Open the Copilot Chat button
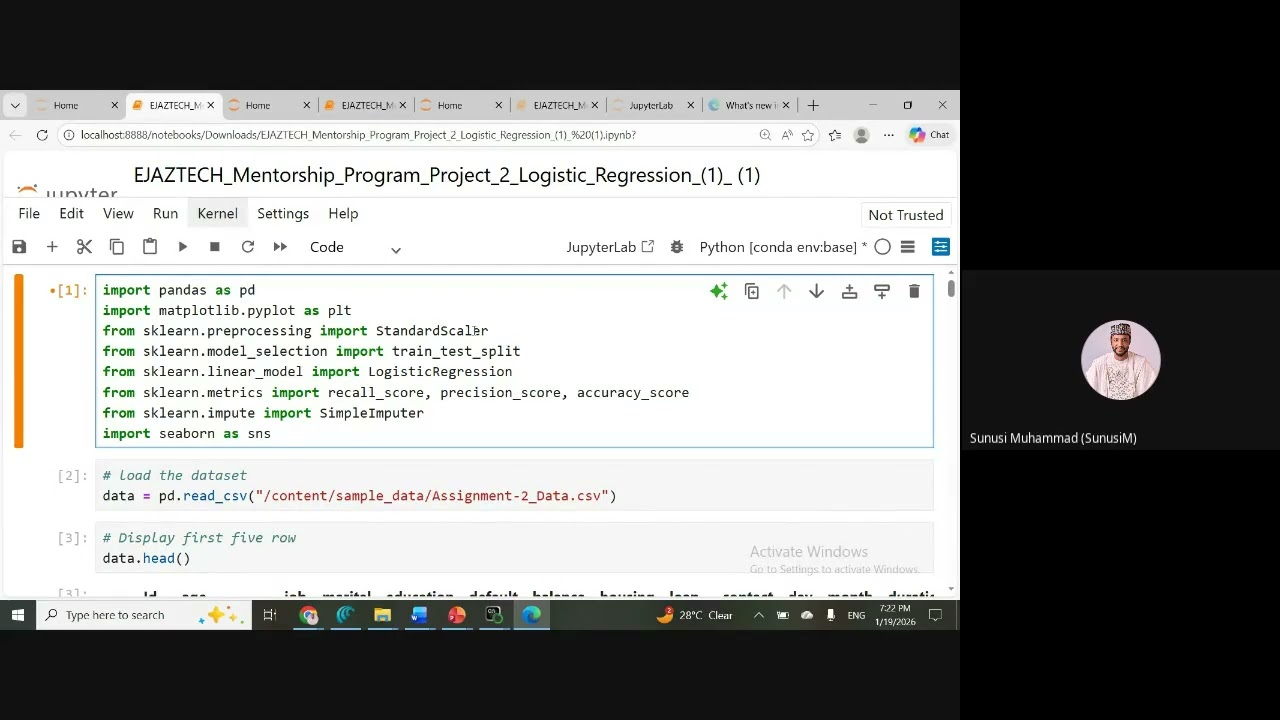This screenshot has width=1280, height=720. click(929, 135)
